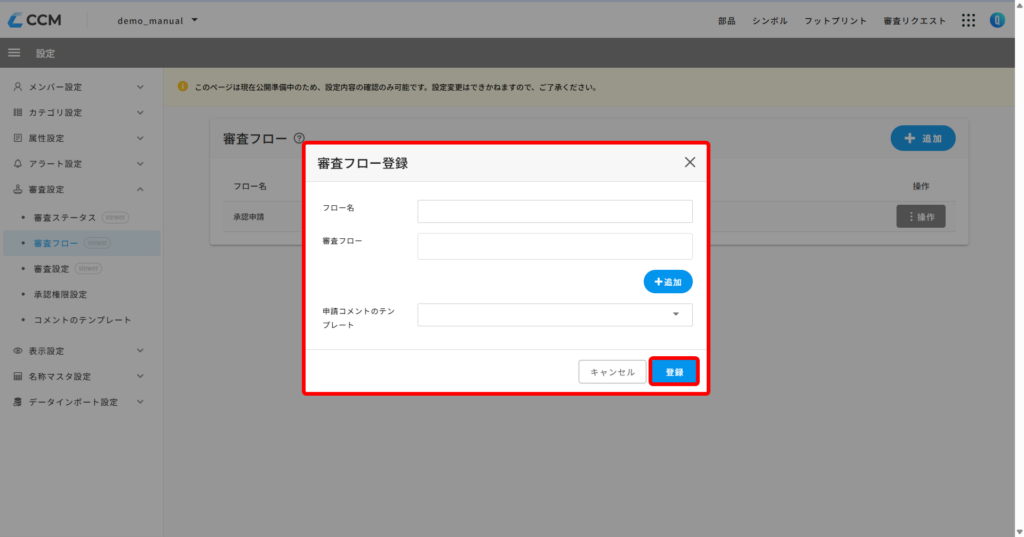Image resolution: width=1024 pixels, height=537 pixels.
Task: Go to シンボル in top navigation
Action: pos(769,21)
